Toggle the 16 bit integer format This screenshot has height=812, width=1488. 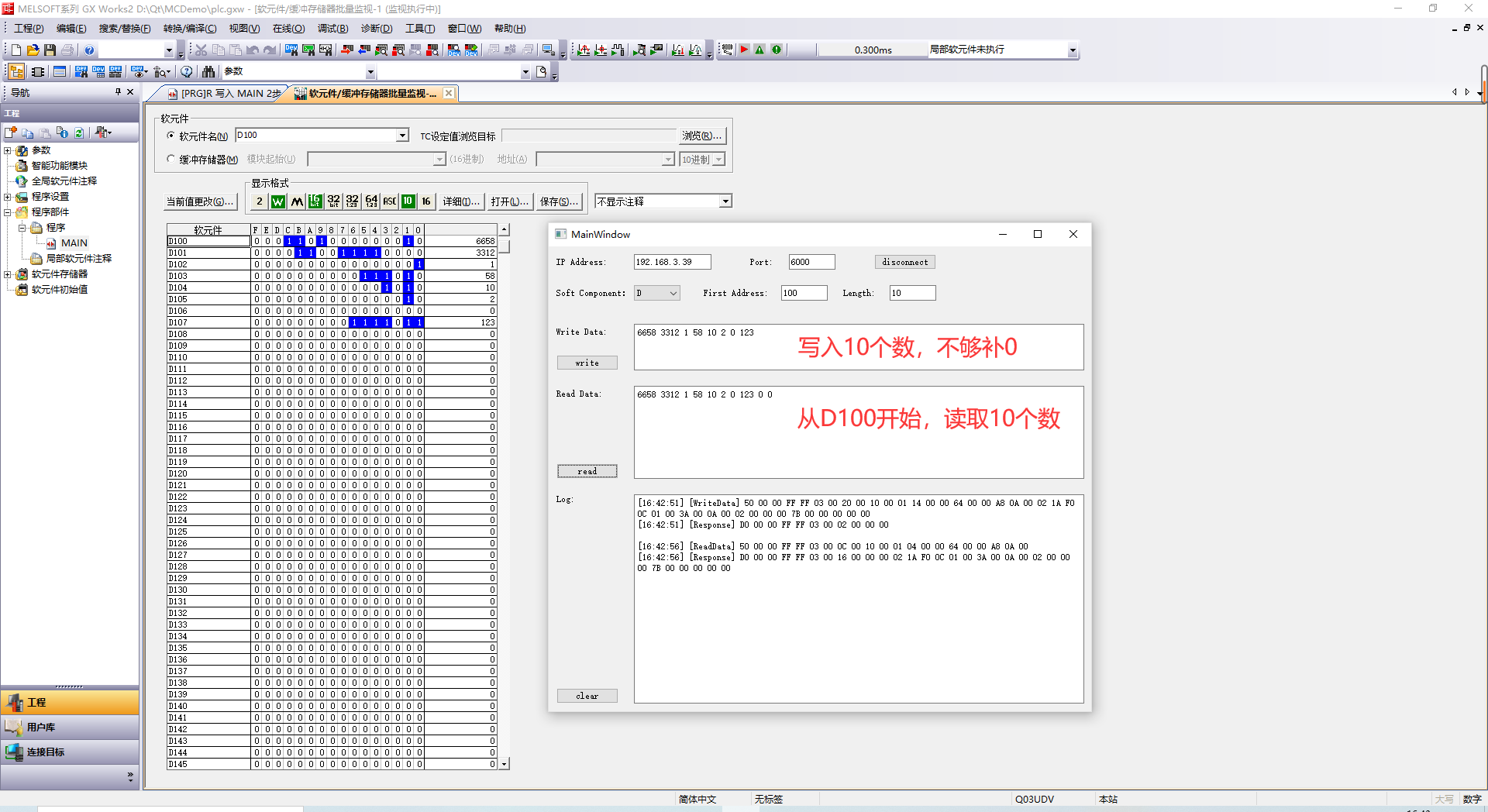click(315, 201)
